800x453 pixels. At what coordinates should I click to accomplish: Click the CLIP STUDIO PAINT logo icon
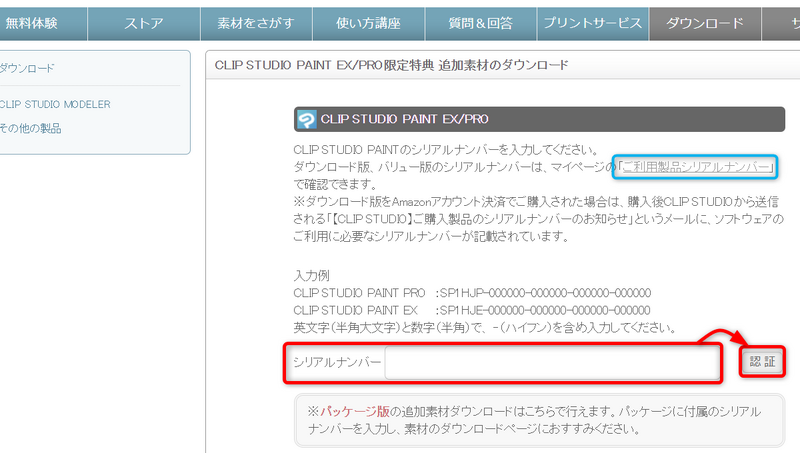(x=307, y=120)
